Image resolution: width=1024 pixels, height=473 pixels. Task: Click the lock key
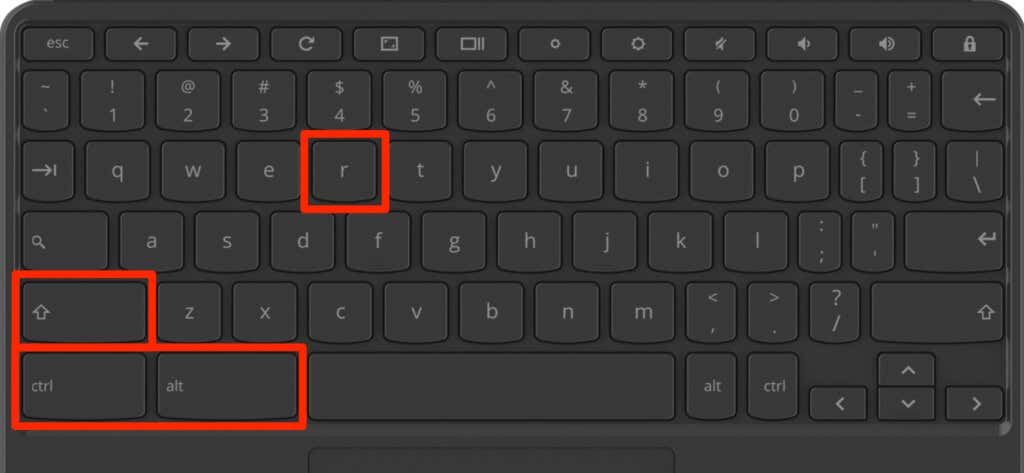(x=968, y=44)
